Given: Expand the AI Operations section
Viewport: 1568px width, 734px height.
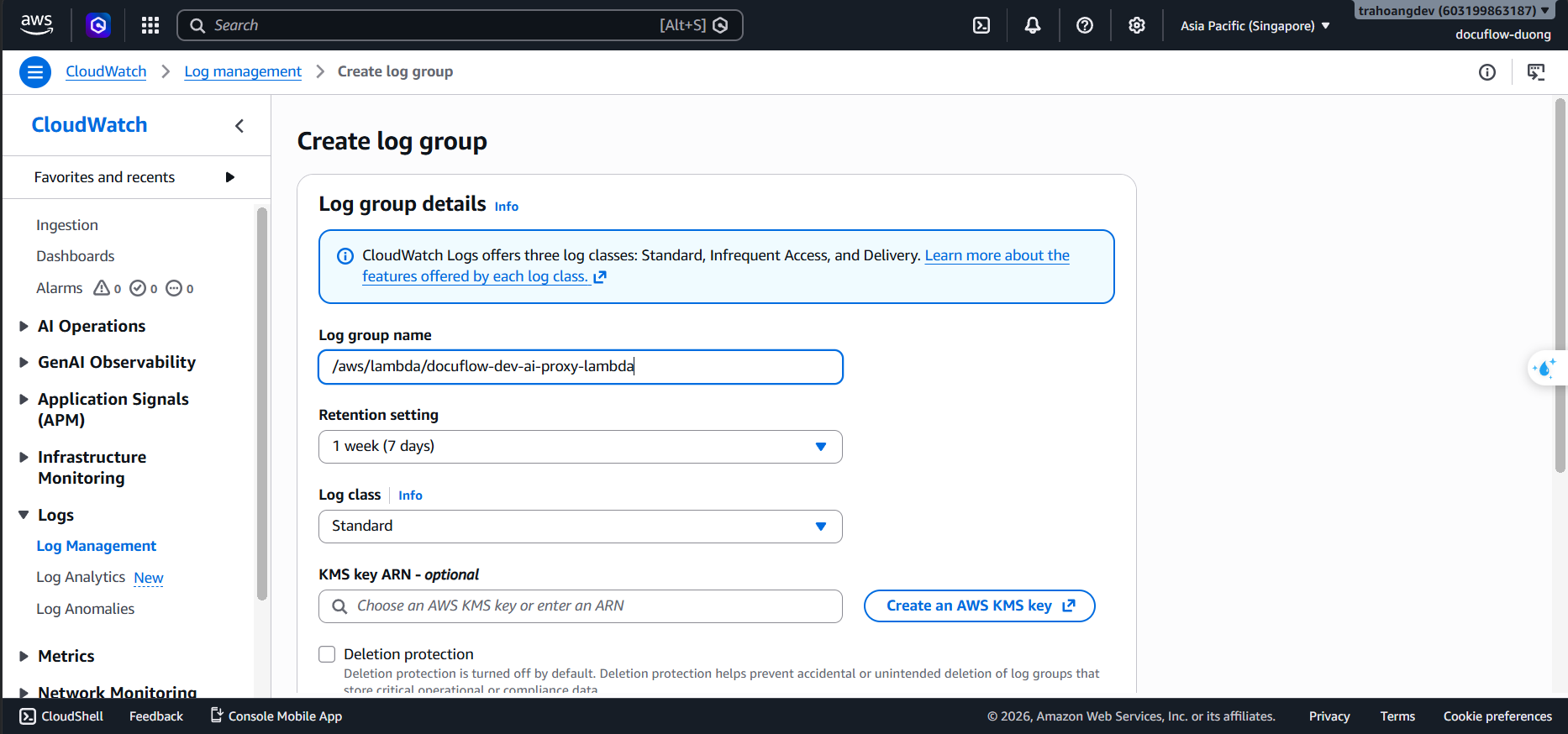Looking at the screenshot, I should pos(24,327).
